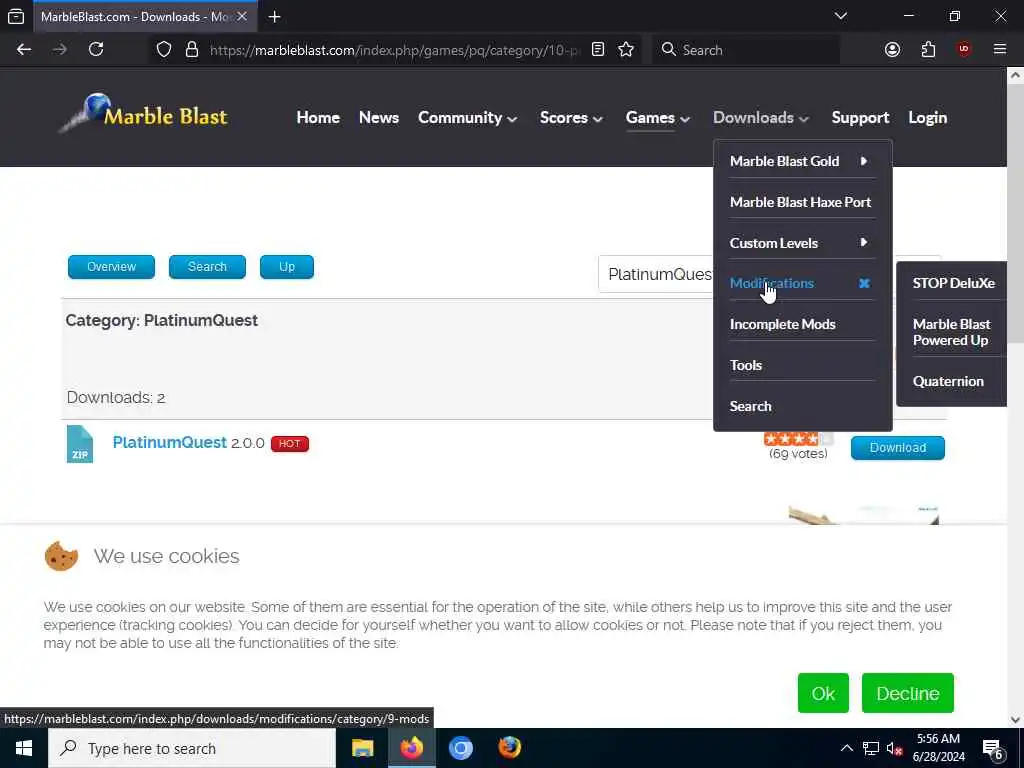Expand the Games menu

click(x=658, y=118)
